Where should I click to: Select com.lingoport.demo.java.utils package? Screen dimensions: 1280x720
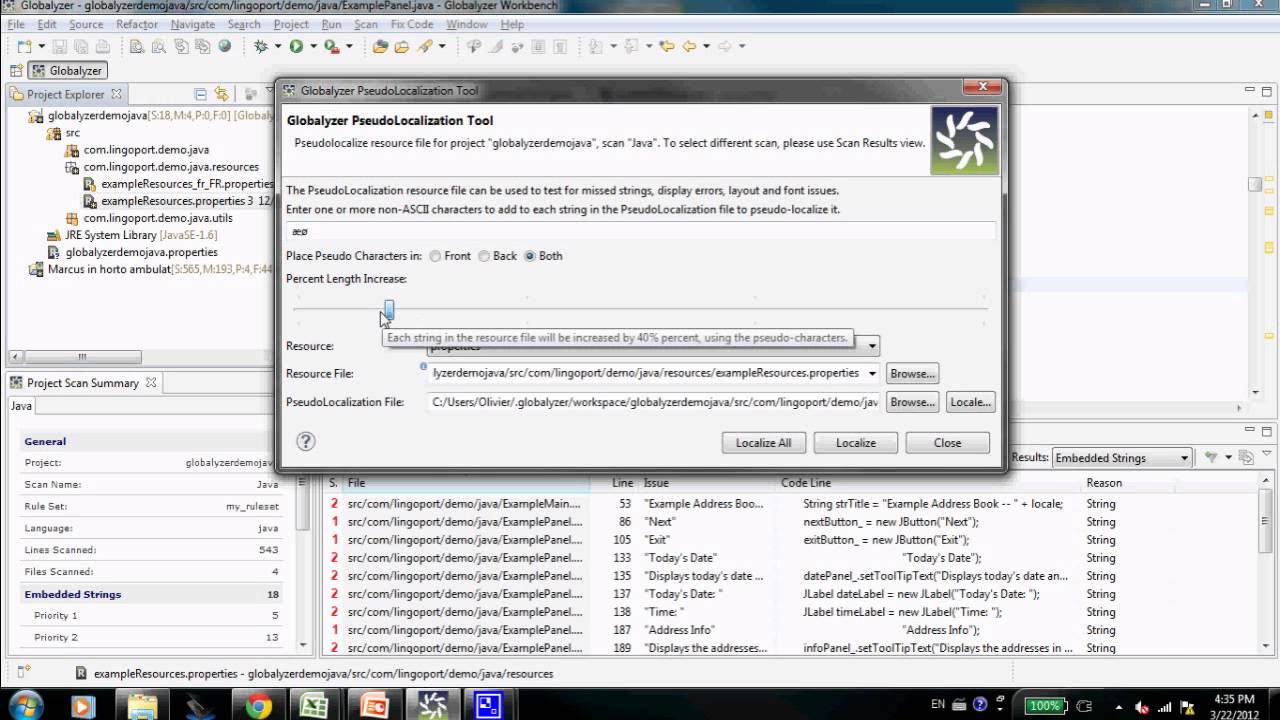pyautogui.click(x=158, y=218)
